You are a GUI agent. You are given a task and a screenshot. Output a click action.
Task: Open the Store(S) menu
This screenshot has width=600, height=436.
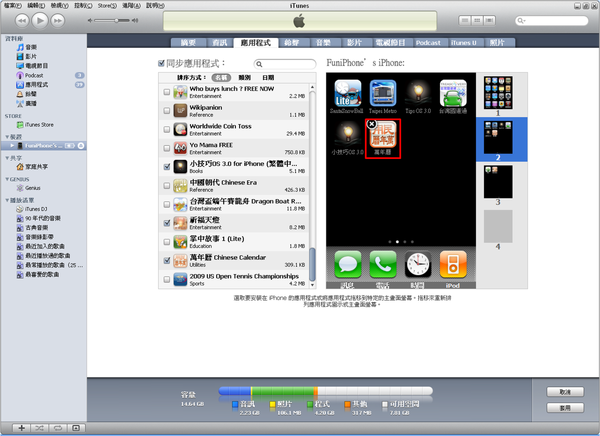pos(107,5)
